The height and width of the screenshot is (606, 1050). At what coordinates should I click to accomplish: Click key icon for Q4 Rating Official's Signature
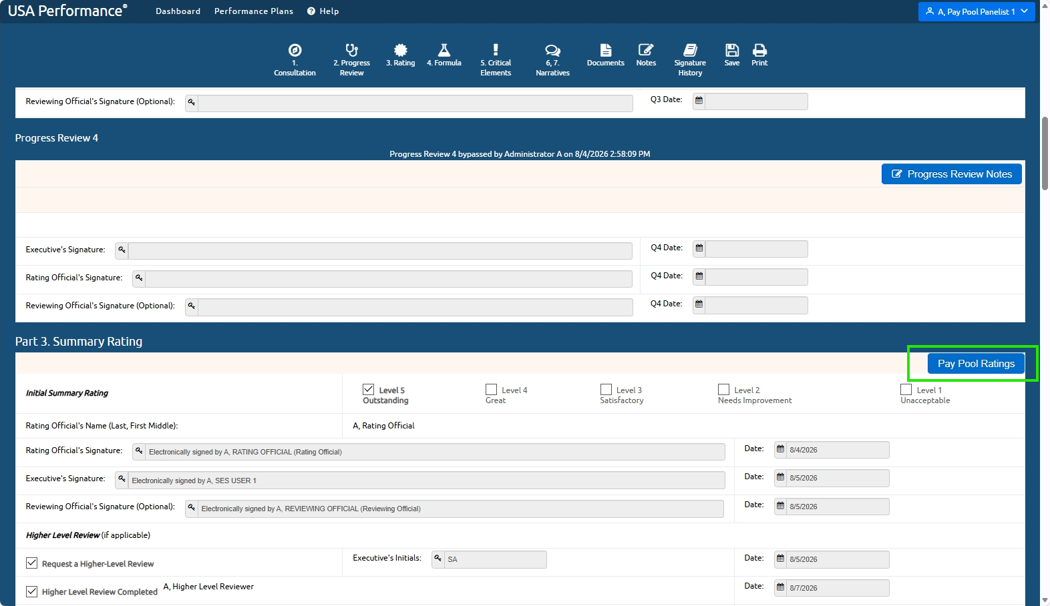(139, 278)
